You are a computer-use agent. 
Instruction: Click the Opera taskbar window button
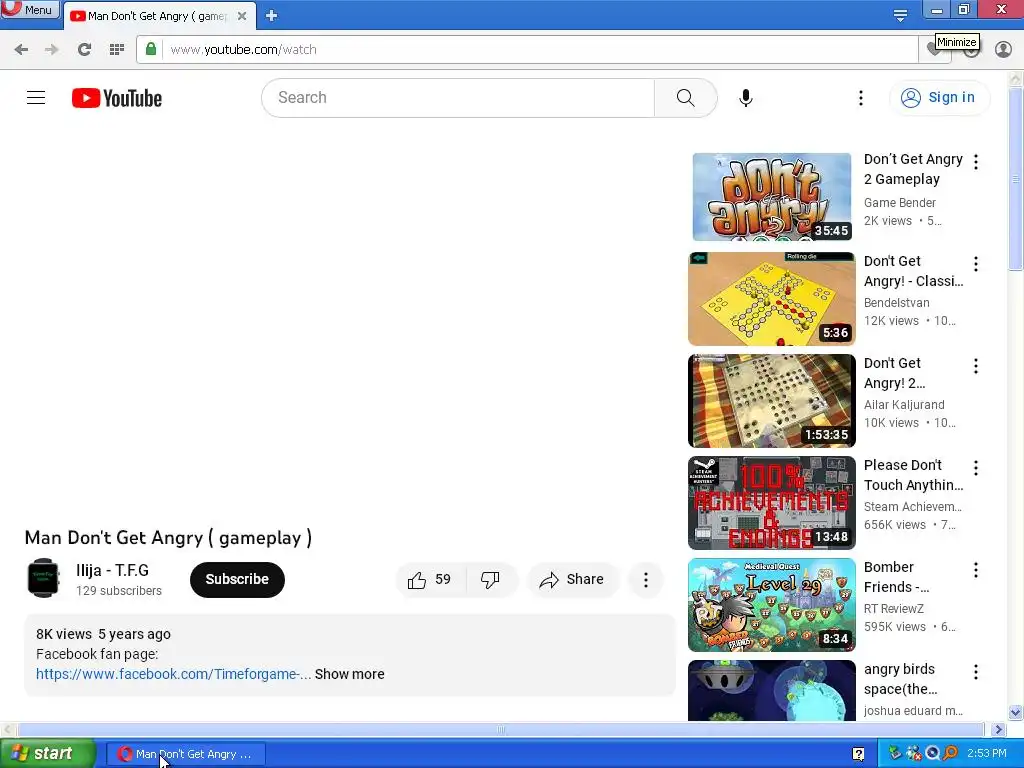coord(185,754)
